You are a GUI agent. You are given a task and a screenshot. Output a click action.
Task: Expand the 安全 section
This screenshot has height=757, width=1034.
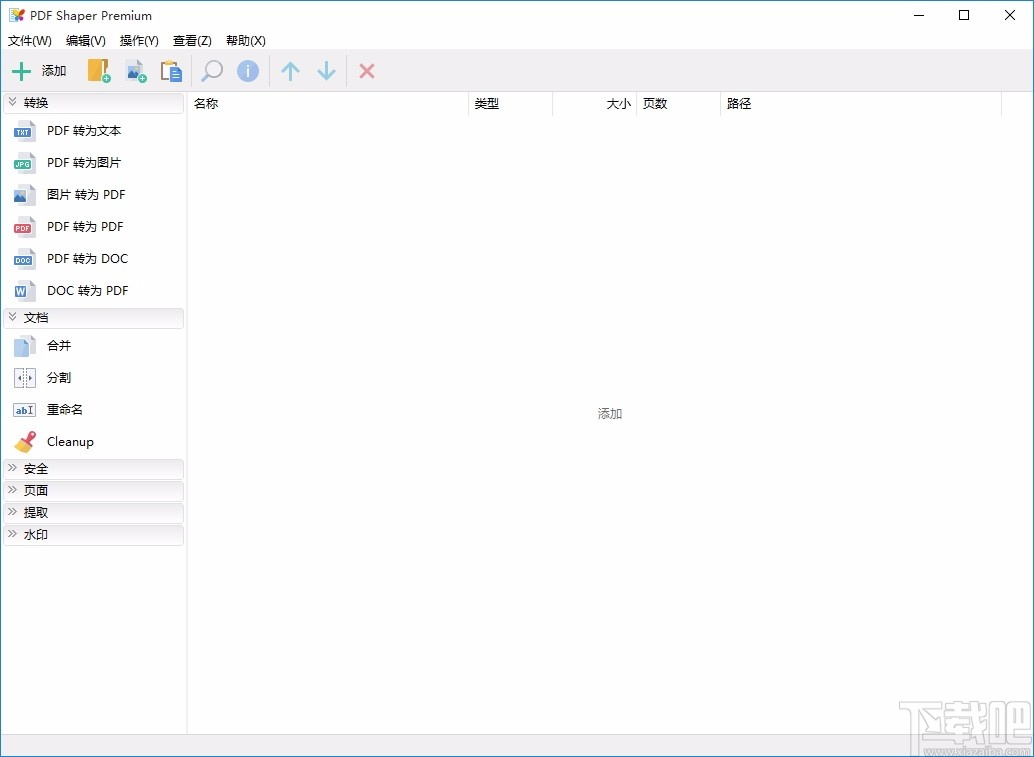[x=93, y=468]
